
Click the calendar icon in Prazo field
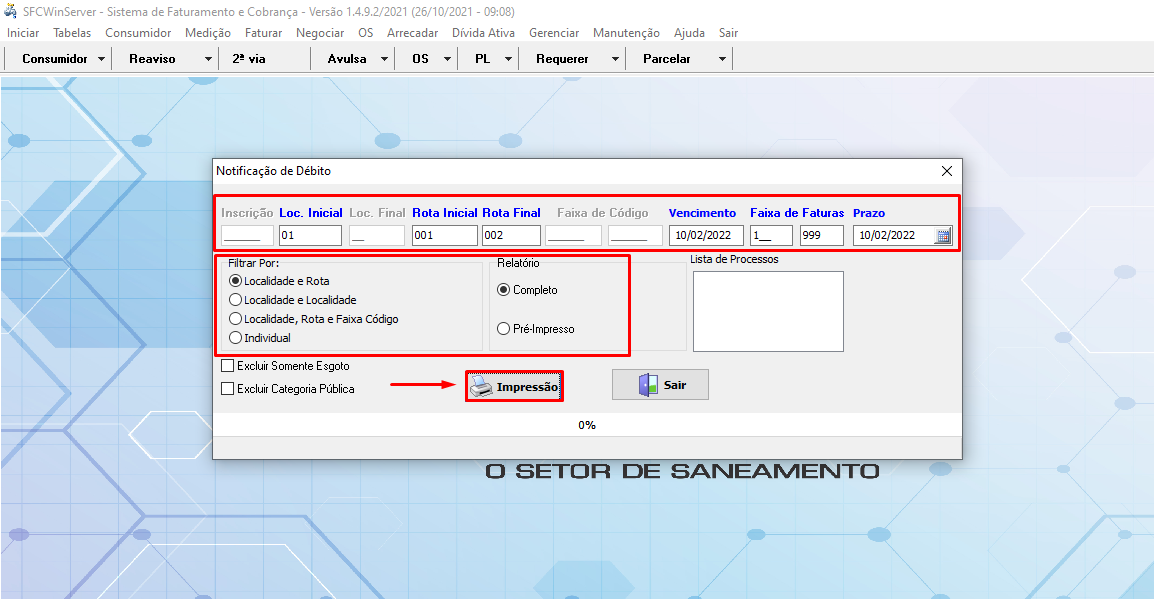click(943, 236)
